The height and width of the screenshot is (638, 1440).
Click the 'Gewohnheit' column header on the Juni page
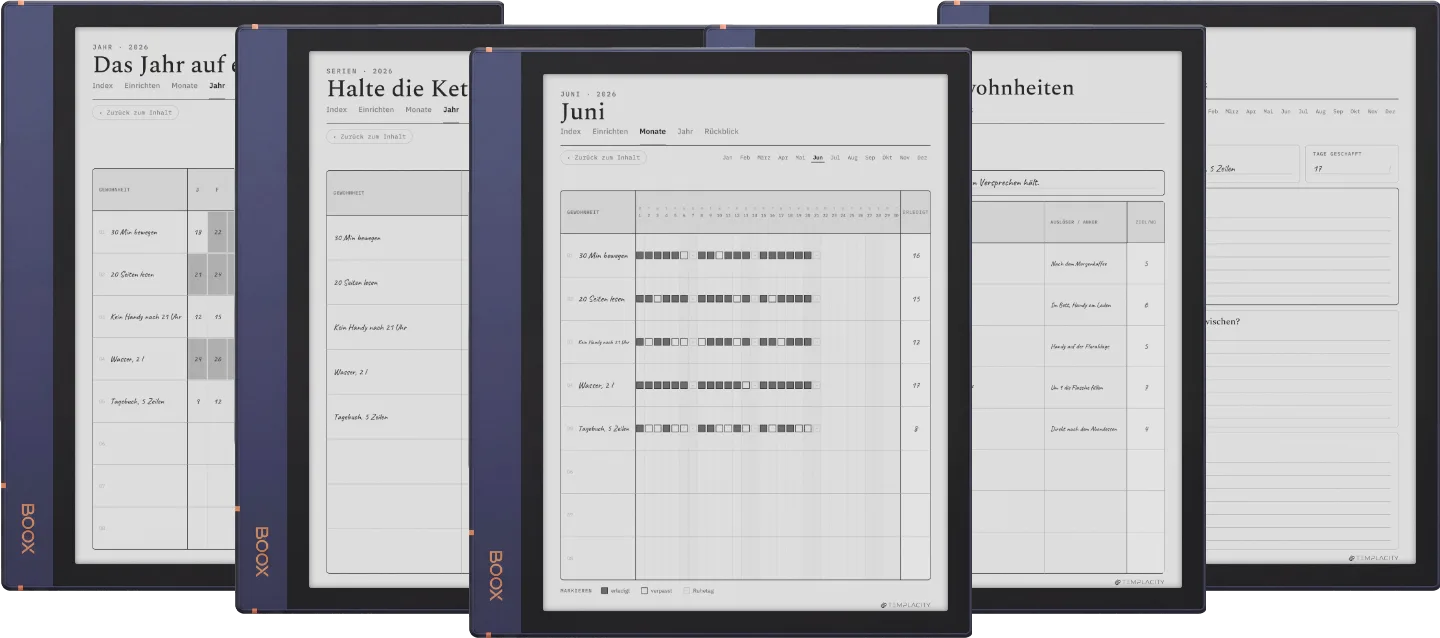pyautogui.click(x=583, y=212)
